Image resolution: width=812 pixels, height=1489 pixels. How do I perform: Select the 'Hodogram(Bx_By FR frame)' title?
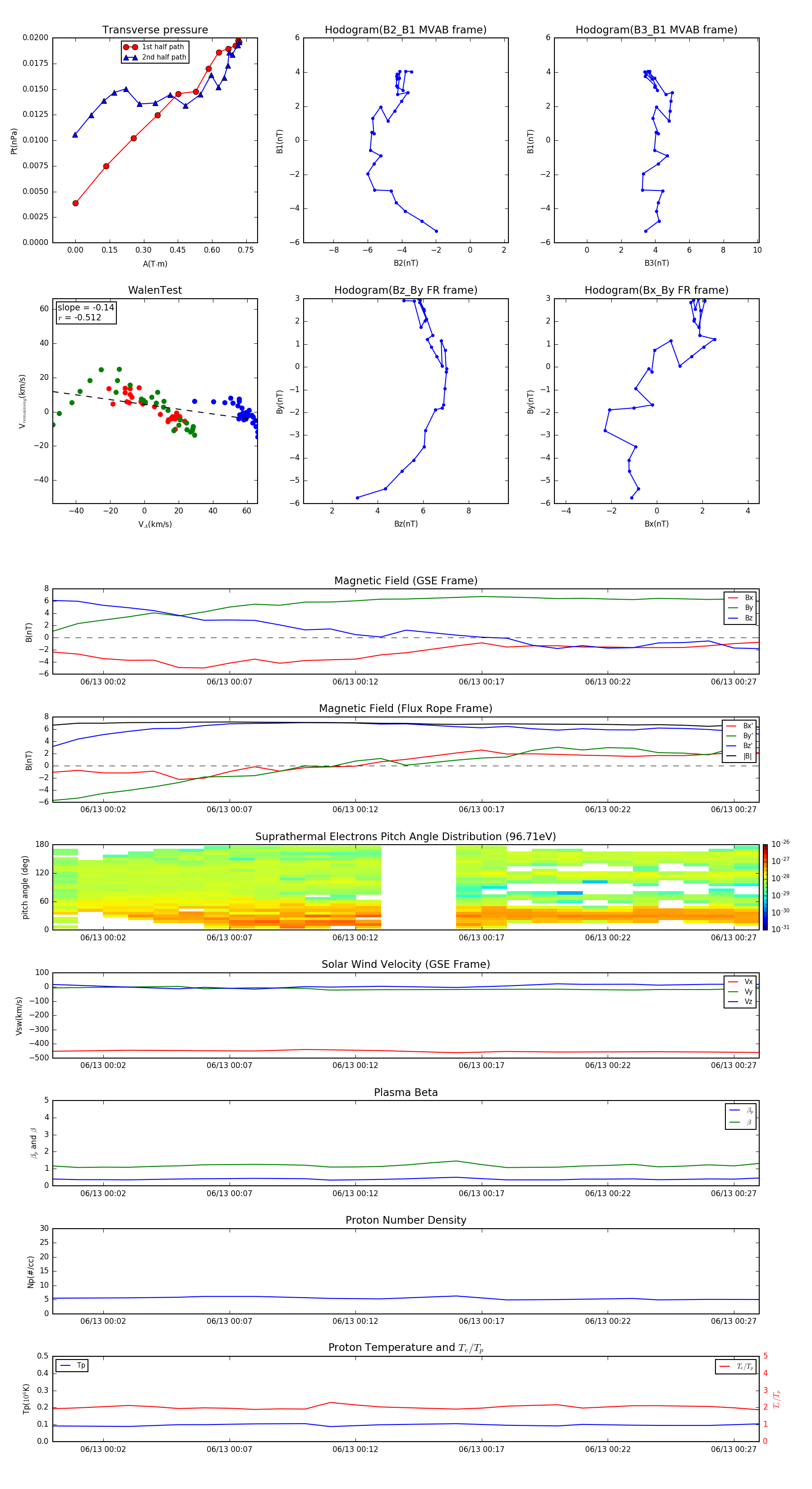point(656,290)
